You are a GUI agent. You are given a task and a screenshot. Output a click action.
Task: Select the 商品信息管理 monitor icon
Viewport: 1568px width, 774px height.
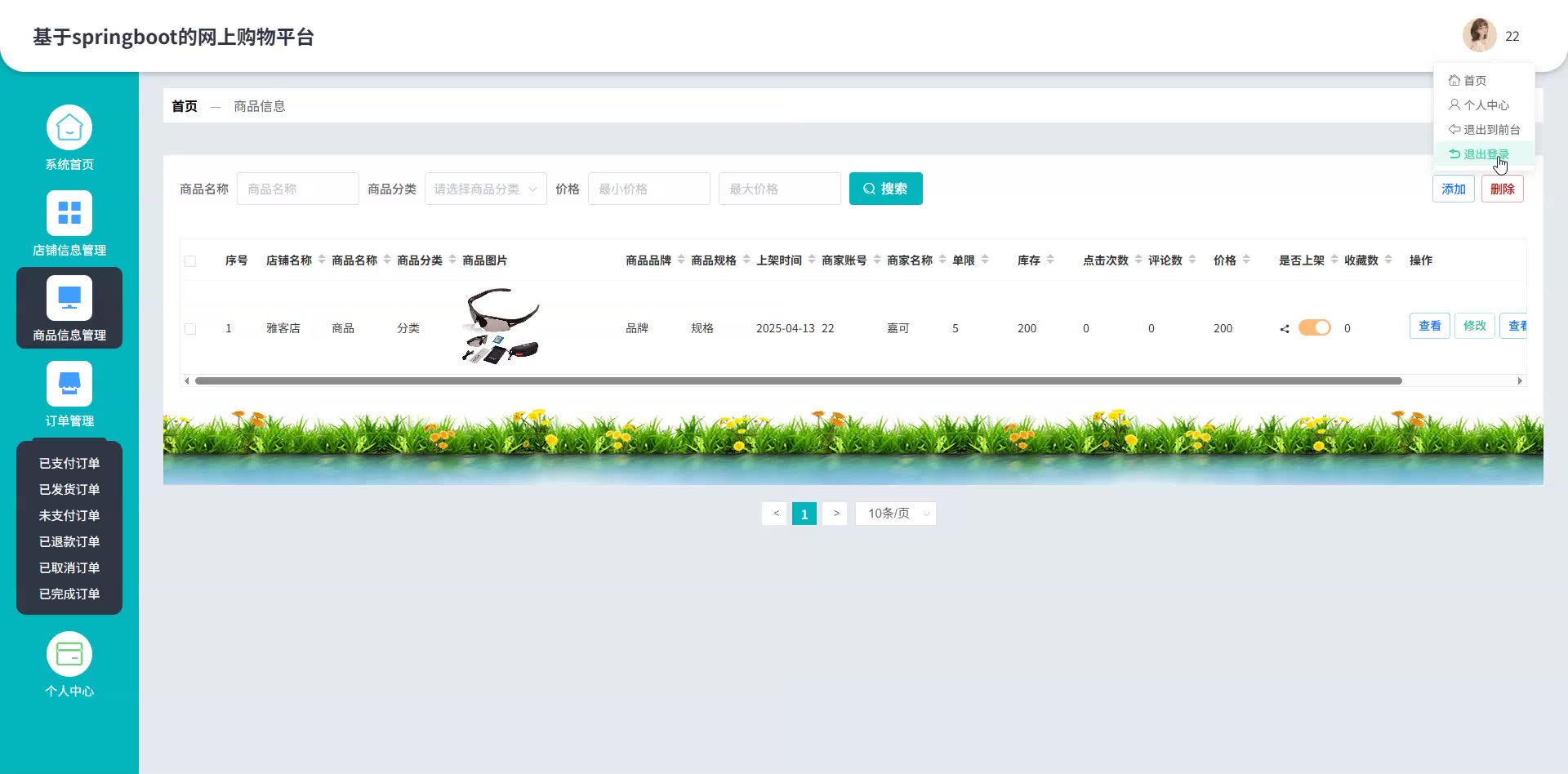point(69,298)
